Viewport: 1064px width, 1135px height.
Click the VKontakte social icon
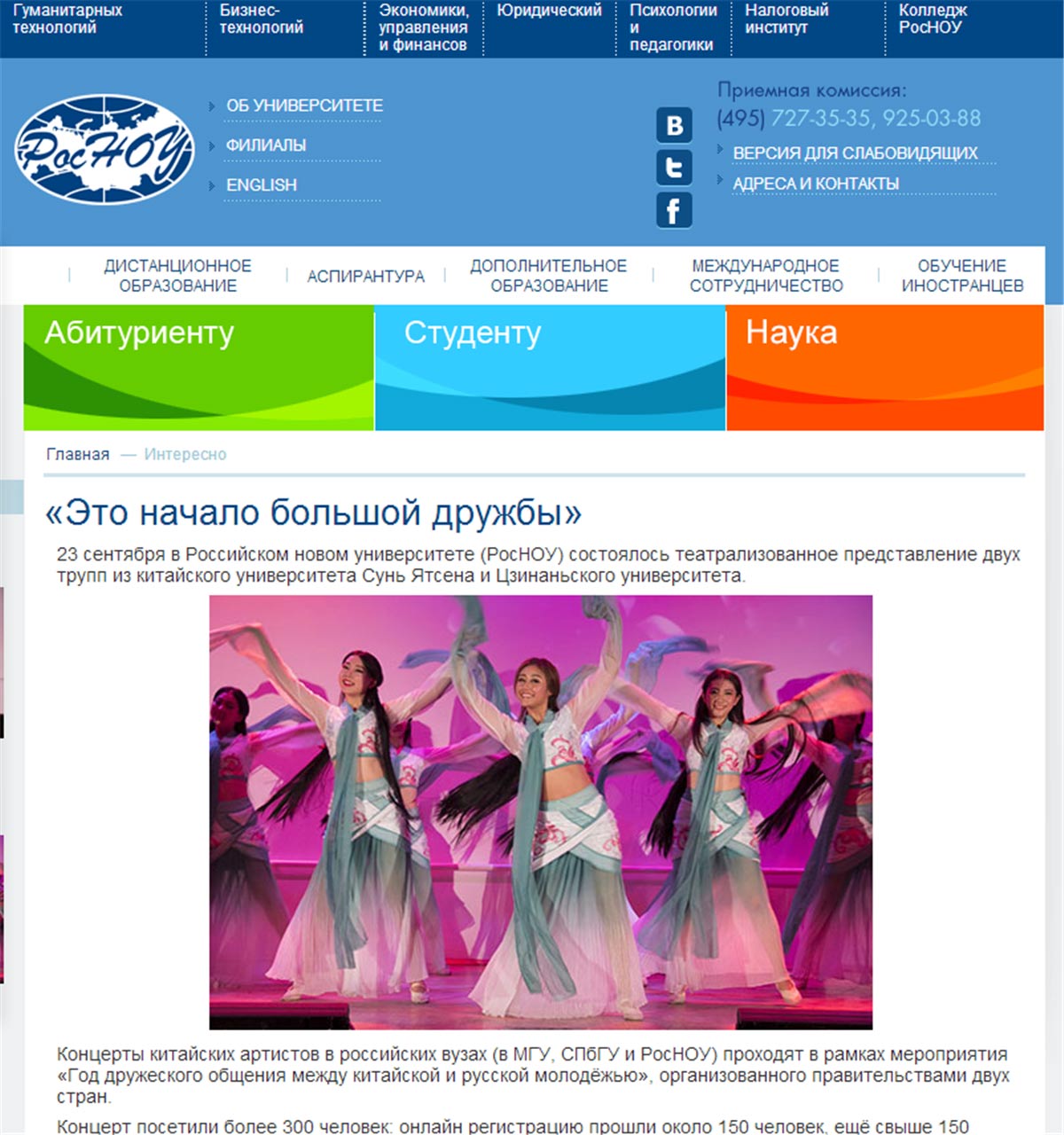click(674, 125)
